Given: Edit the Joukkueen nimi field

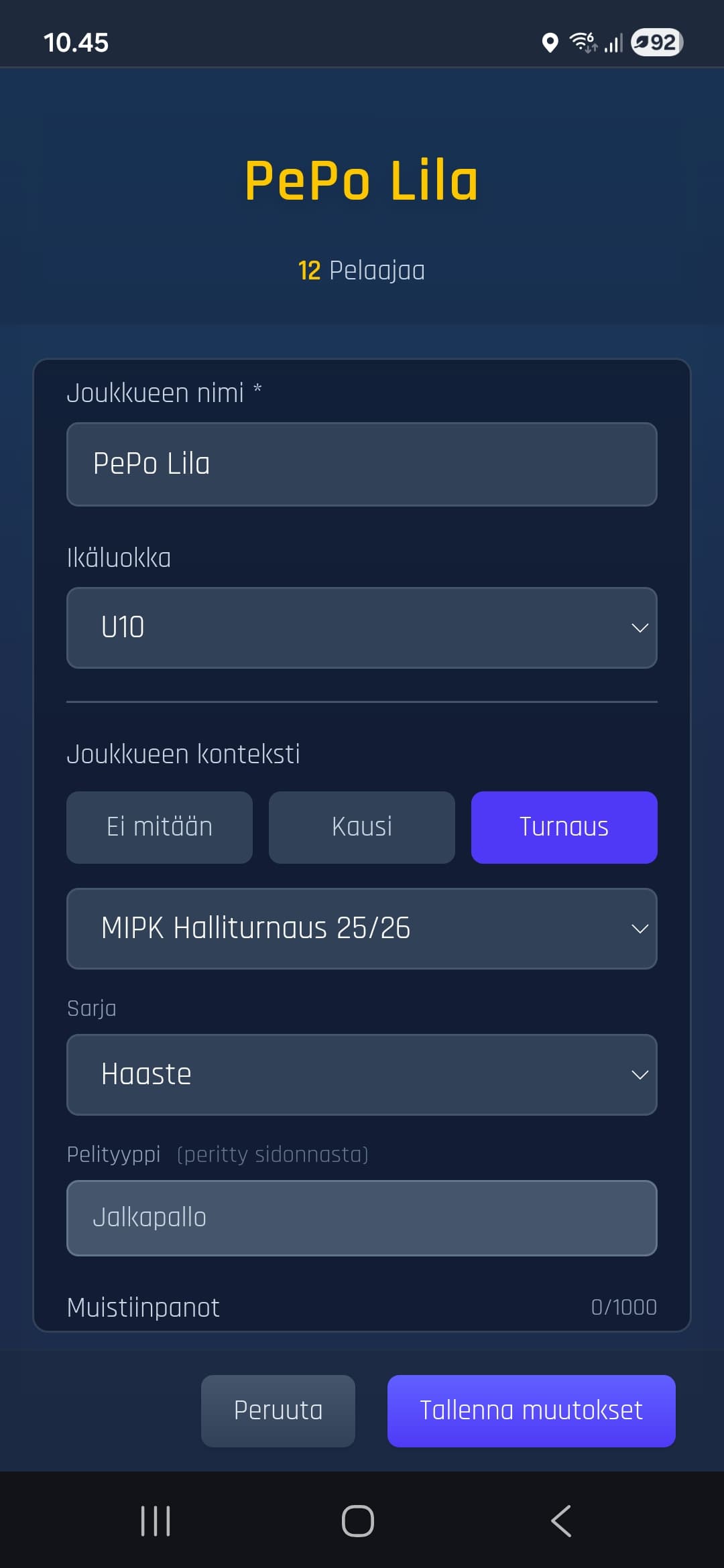Looking at the screenshot, I should tap(362, 464).
